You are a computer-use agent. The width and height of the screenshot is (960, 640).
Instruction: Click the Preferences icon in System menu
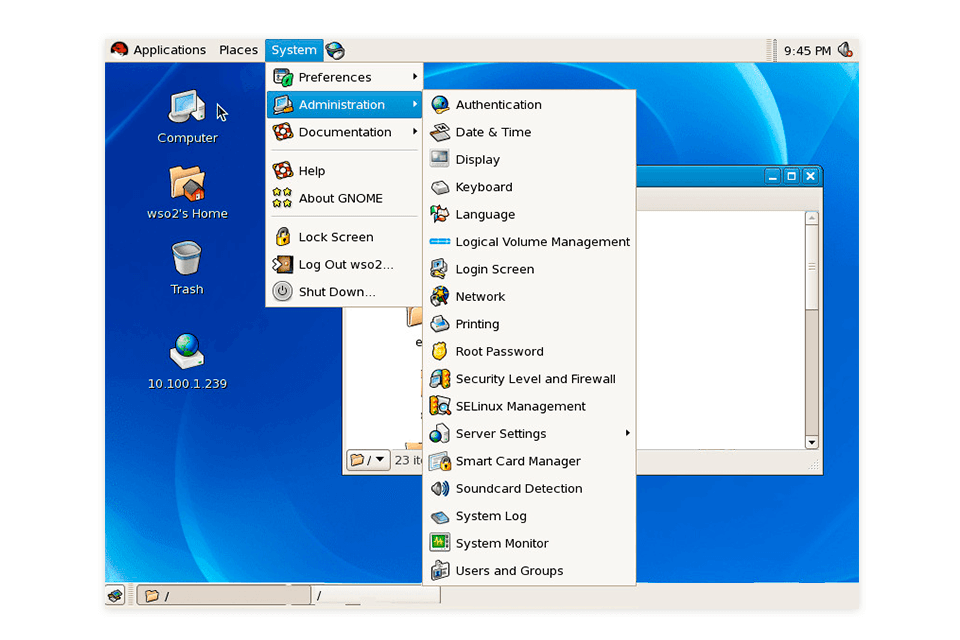(x=283, y=77)
